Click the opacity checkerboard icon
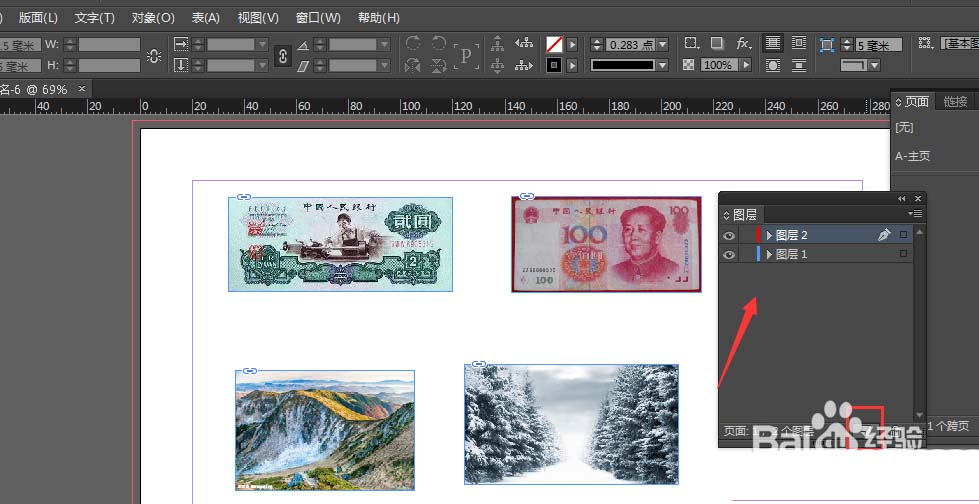979x504 pixels. coord(689,65)
